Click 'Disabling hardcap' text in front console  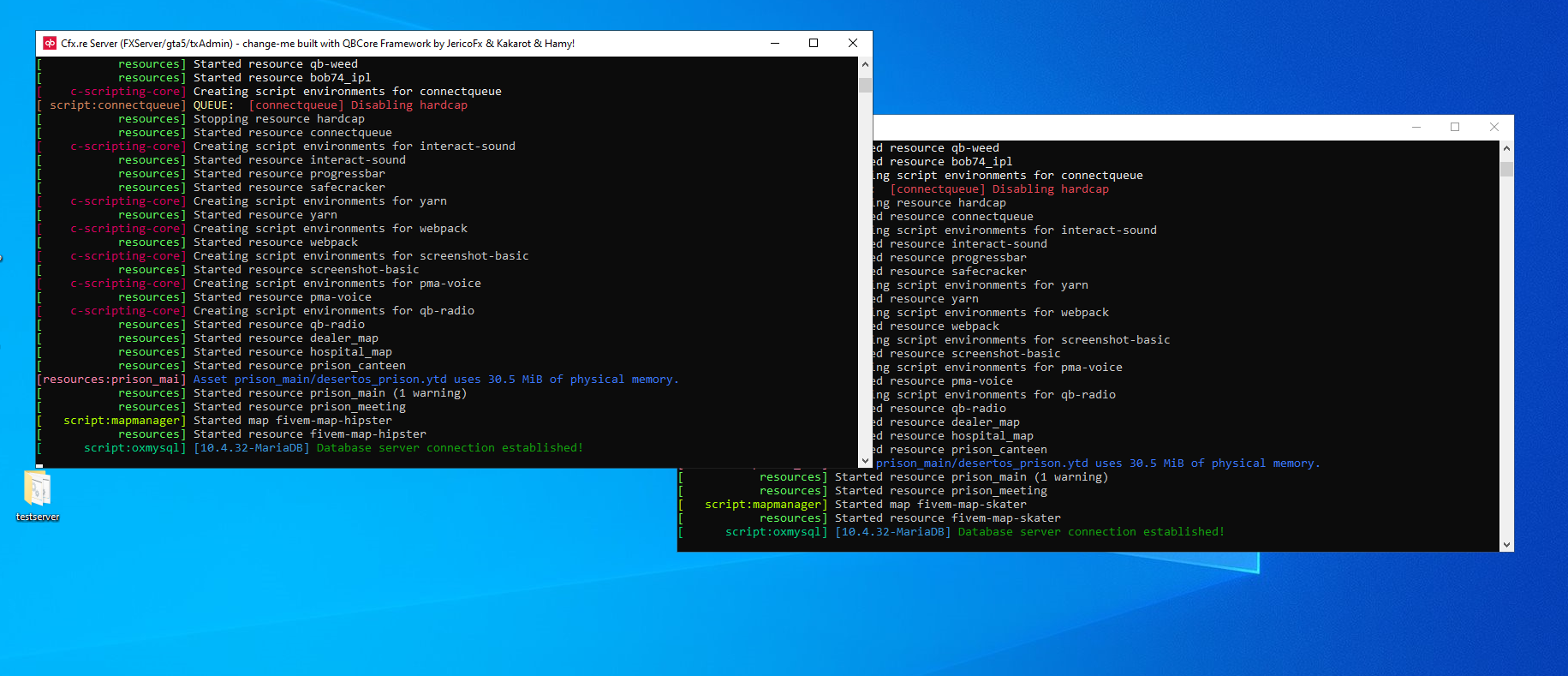409,105
